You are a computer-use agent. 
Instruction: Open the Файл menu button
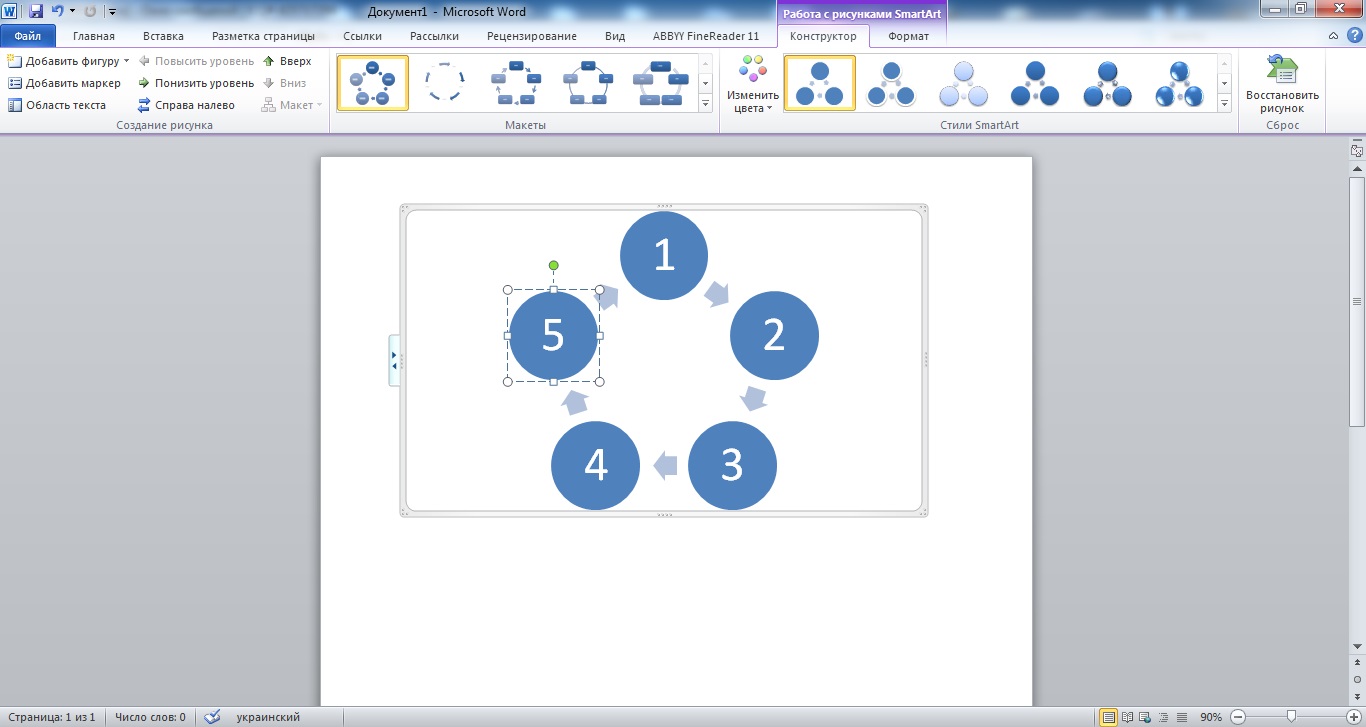point(28,36)
